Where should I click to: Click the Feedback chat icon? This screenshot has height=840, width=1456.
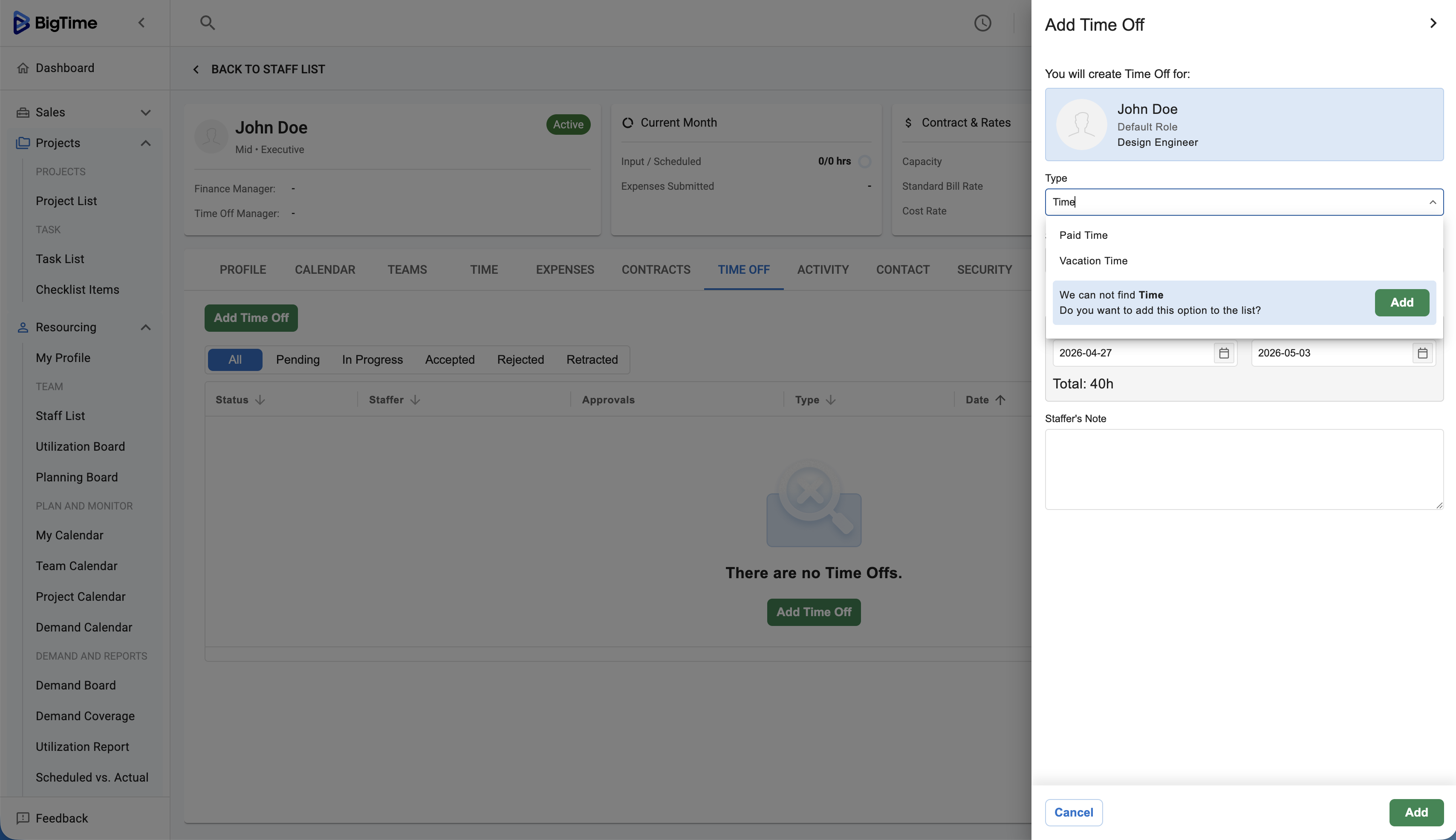(x=23, y=818)
